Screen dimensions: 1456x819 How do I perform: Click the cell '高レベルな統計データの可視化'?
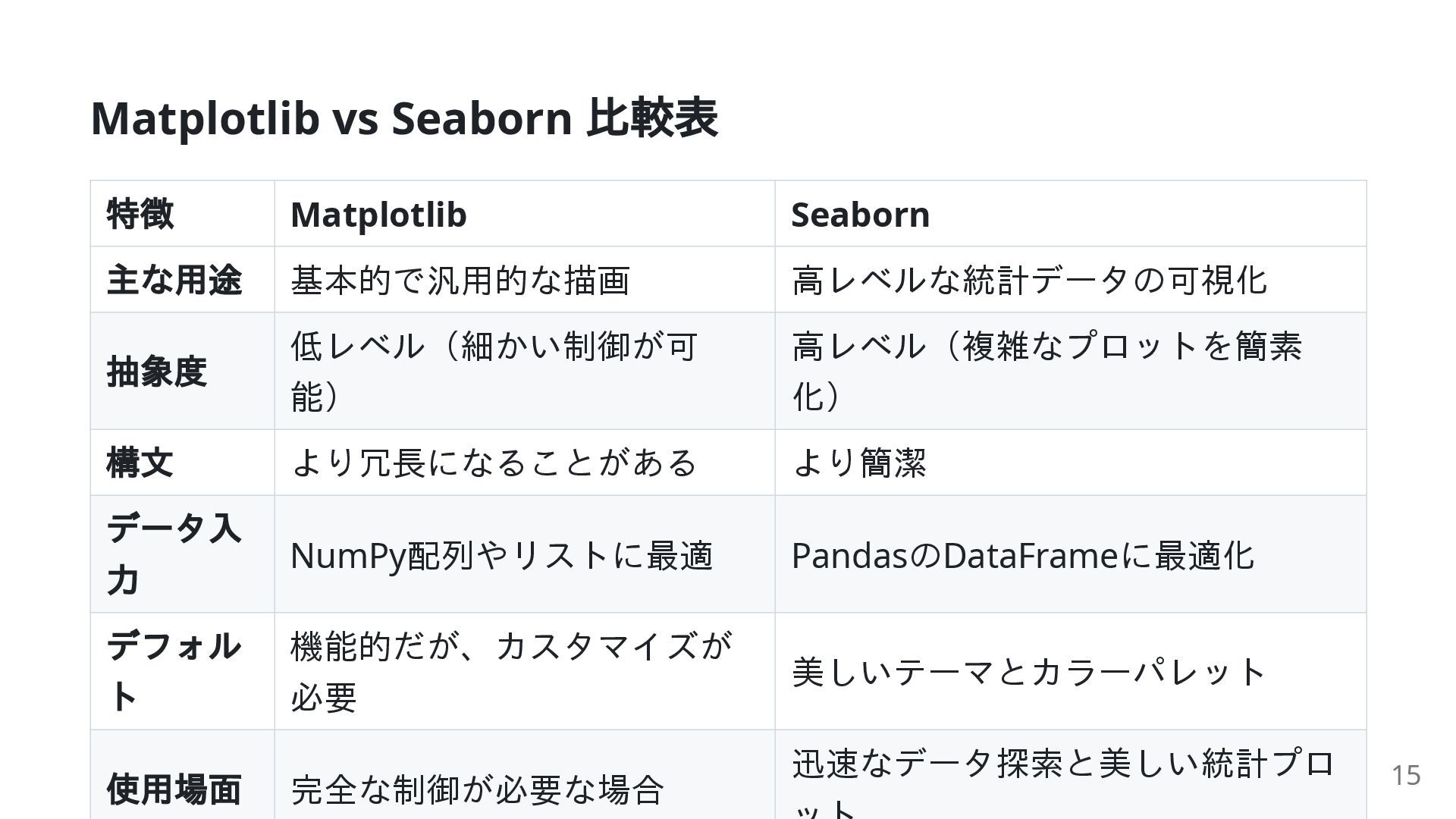[x=1028, y=280]
